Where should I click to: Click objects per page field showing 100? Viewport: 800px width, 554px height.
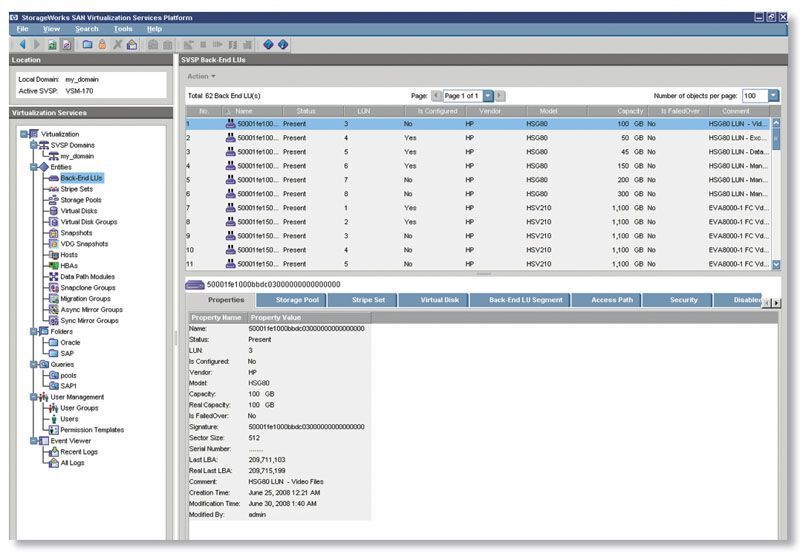tap(755, 95)
